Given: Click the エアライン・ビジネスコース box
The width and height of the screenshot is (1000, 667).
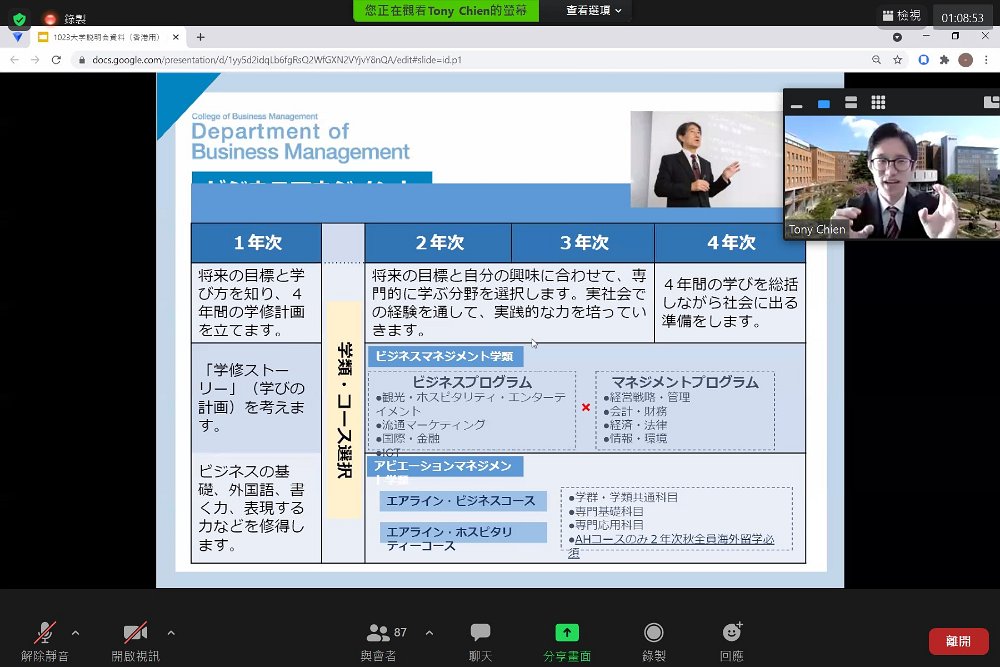Looking at the screenshot, I should [x=463, y=501].
